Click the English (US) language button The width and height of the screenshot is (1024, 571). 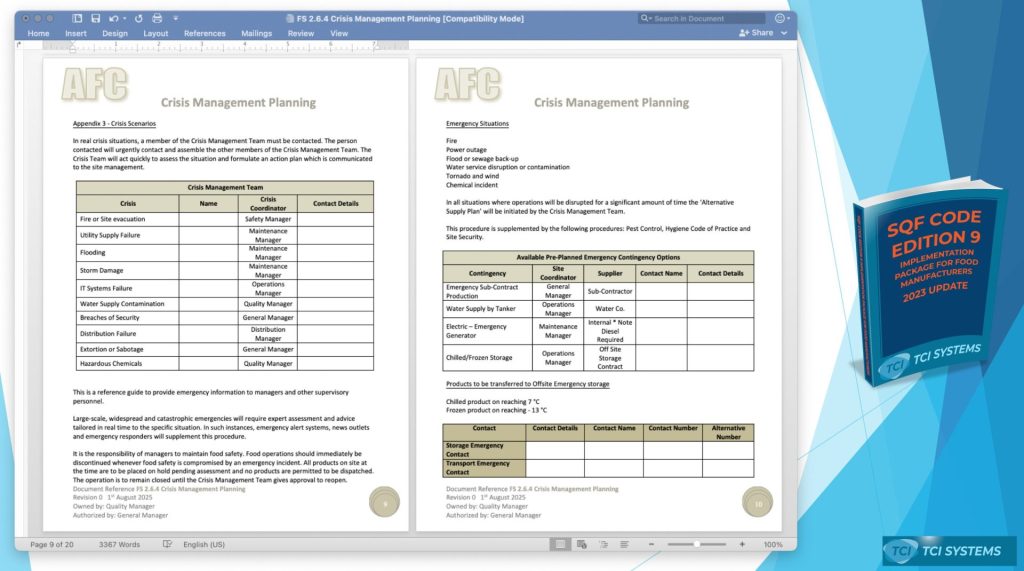(204, 544)
